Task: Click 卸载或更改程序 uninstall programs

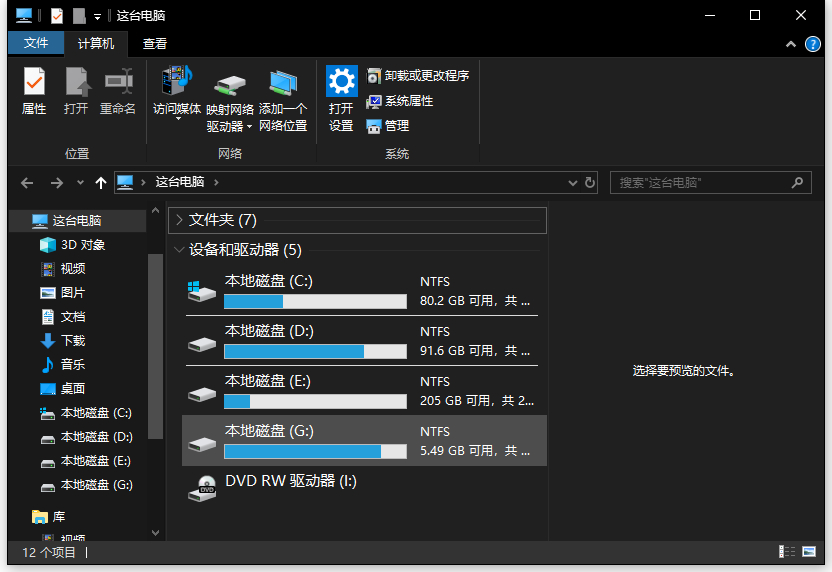Action: click(x=418, y=76)
